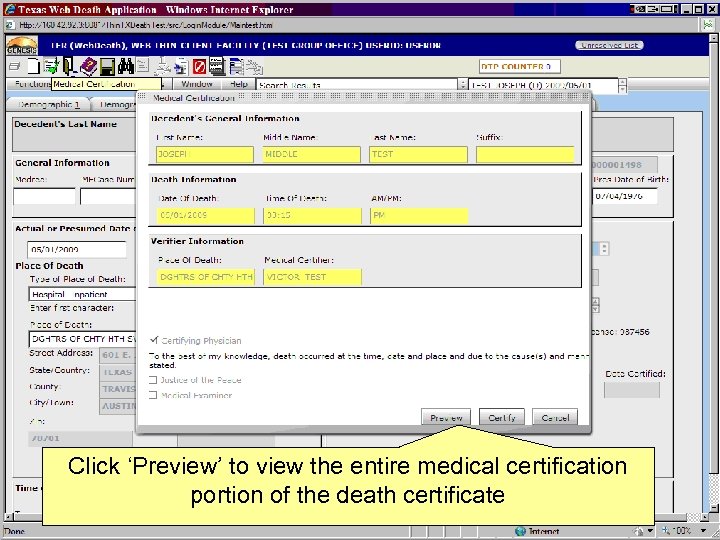Click the First Name field JOSEPH
The height and width of the screenshot is (540, 720).
(205, 154)
